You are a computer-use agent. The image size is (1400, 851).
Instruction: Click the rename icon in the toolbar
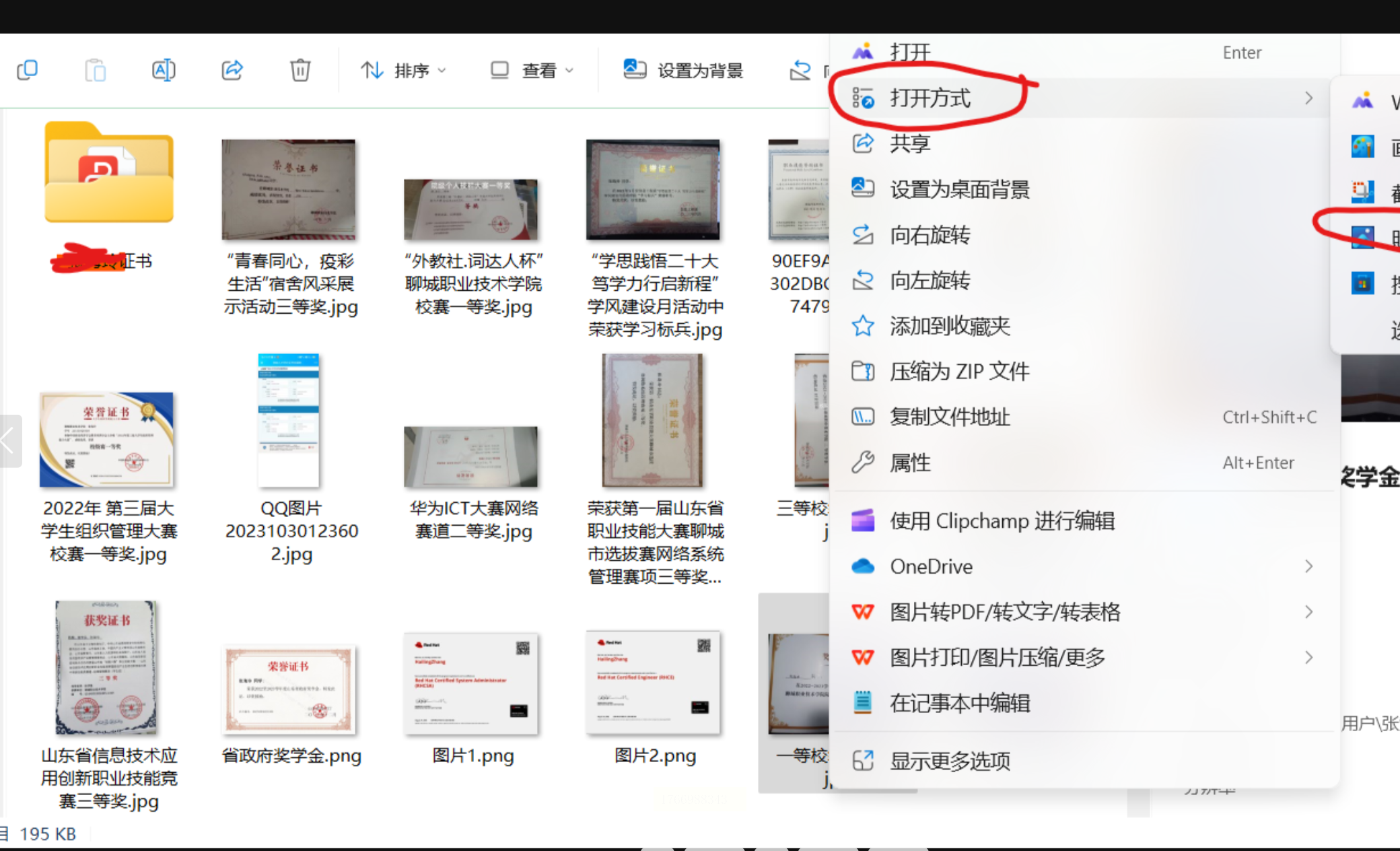164,70
